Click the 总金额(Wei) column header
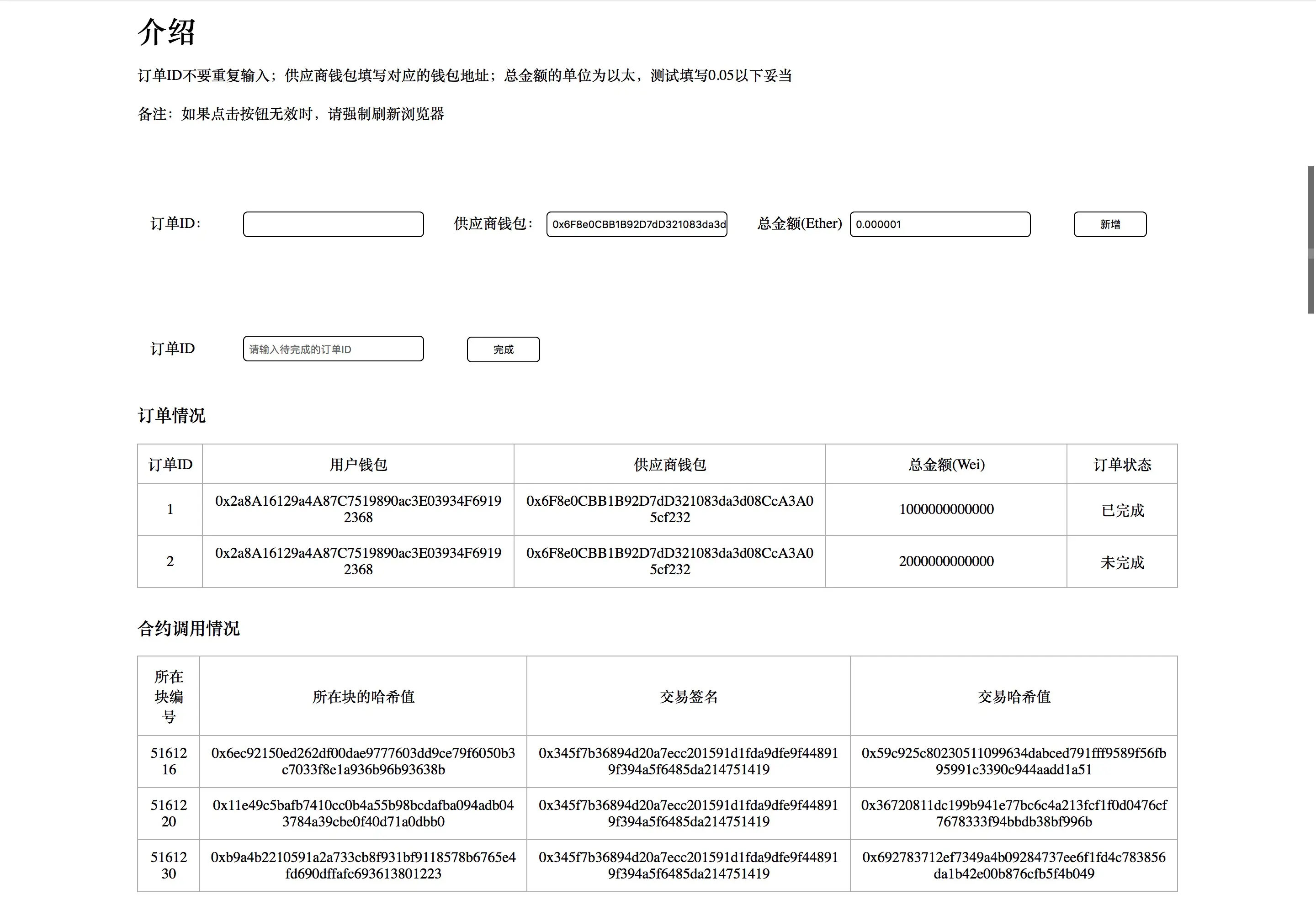 (946, 465)
